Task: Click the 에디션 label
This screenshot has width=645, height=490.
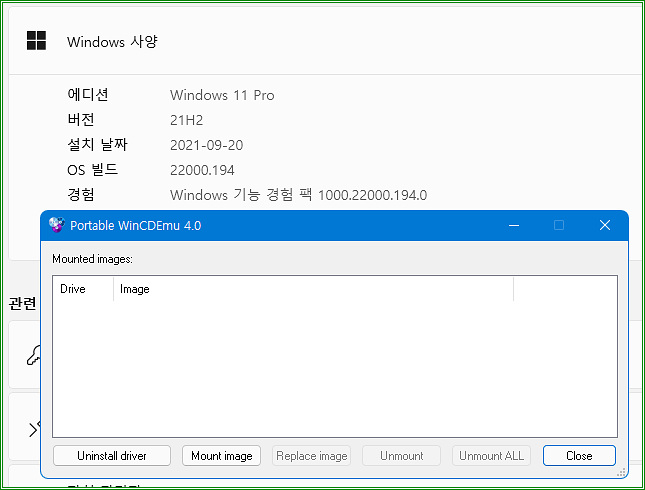Action: pos(88,95)
